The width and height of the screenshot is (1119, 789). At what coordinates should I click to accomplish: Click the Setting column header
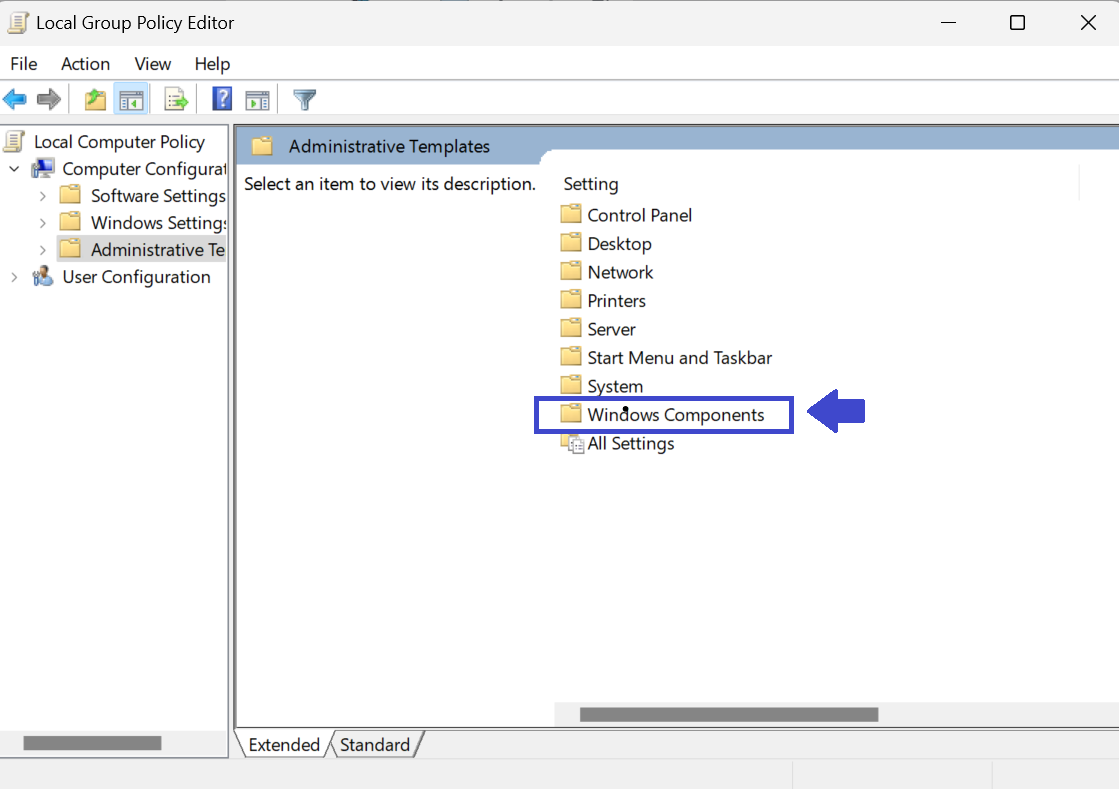[x=591, y=184]
